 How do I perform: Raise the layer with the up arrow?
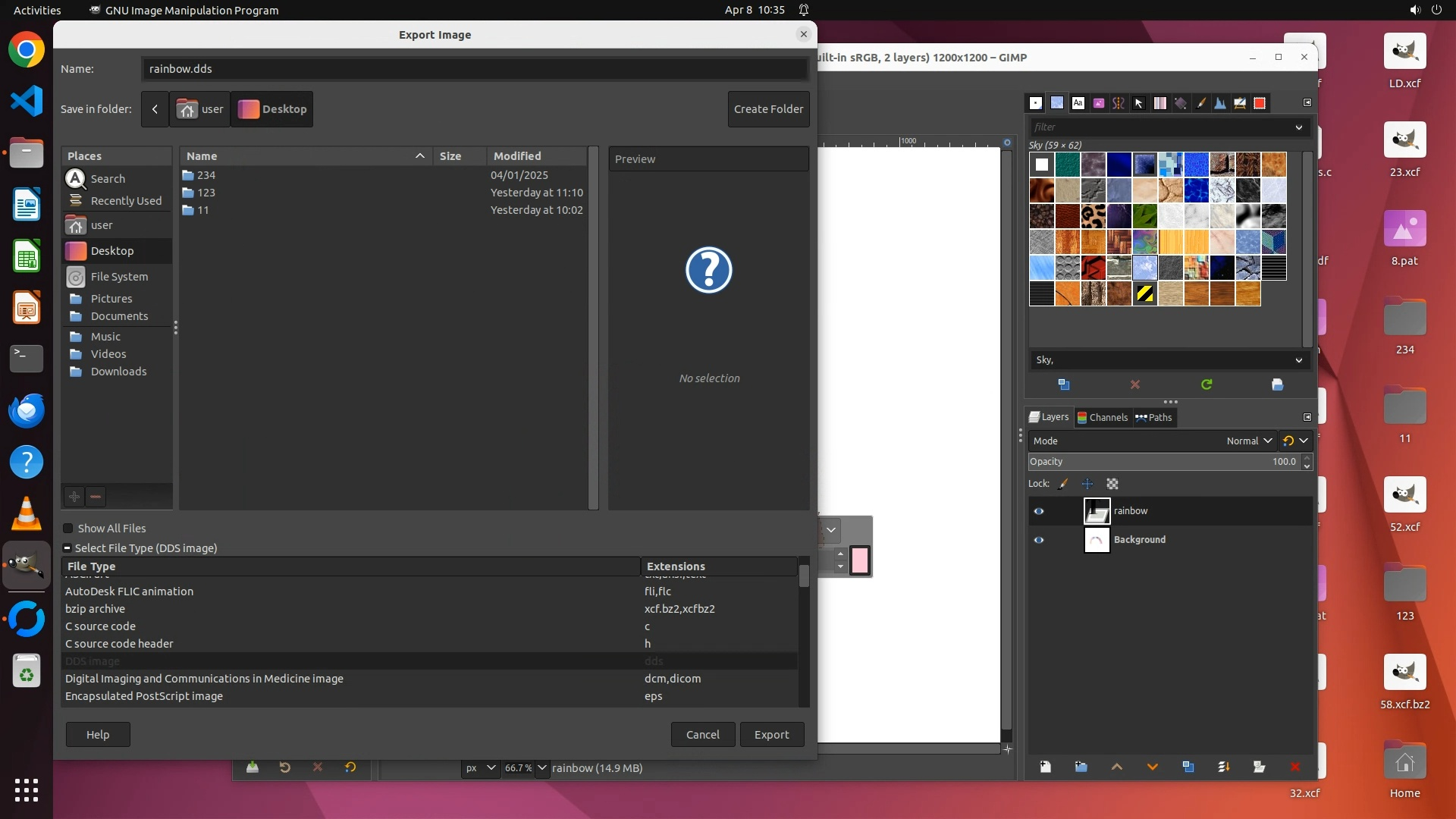click(x=1117, y=767)
